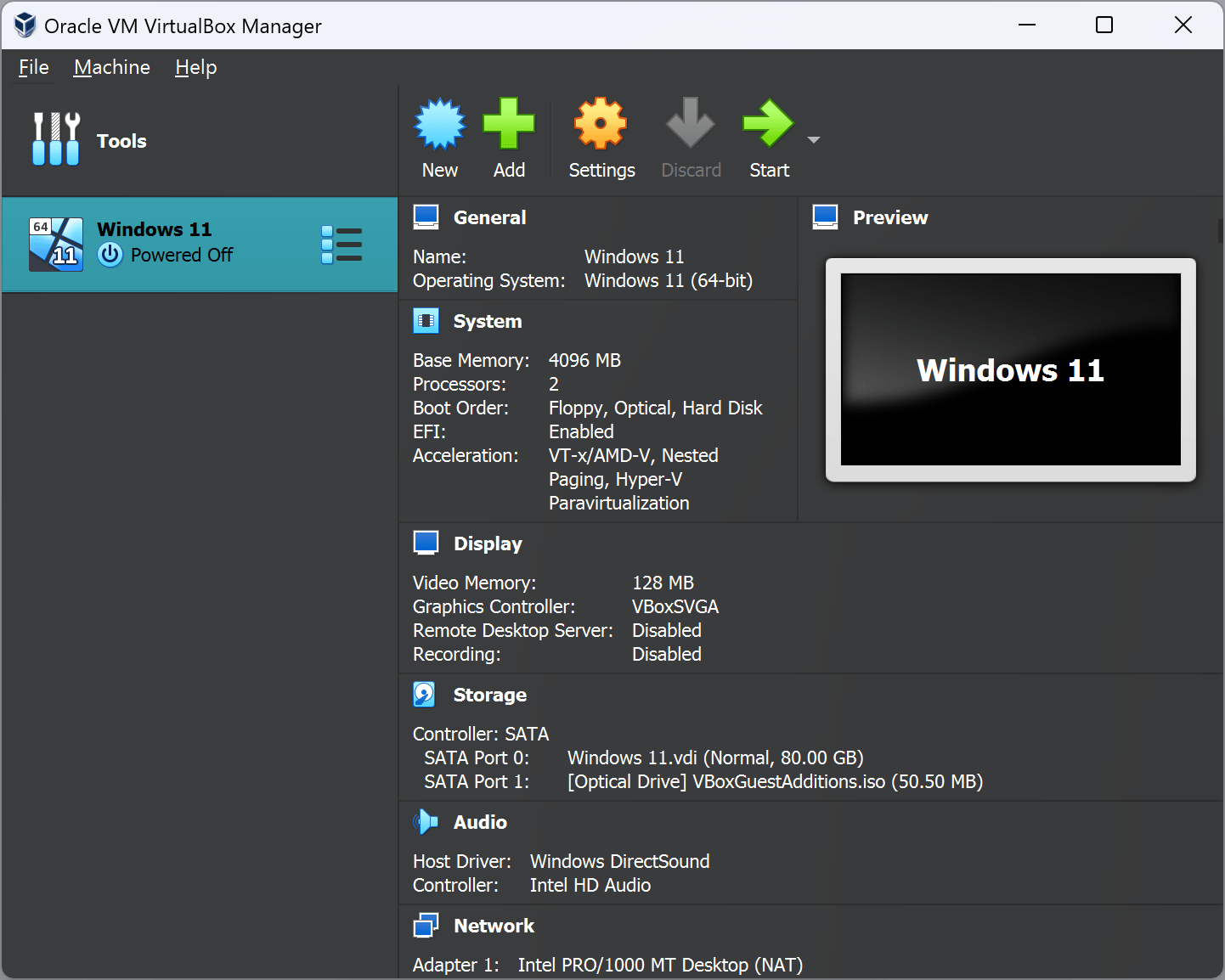Click the VBoxGuestAdditions.iso optical drive entry
1225x980 pixels.
pos(775,781)
